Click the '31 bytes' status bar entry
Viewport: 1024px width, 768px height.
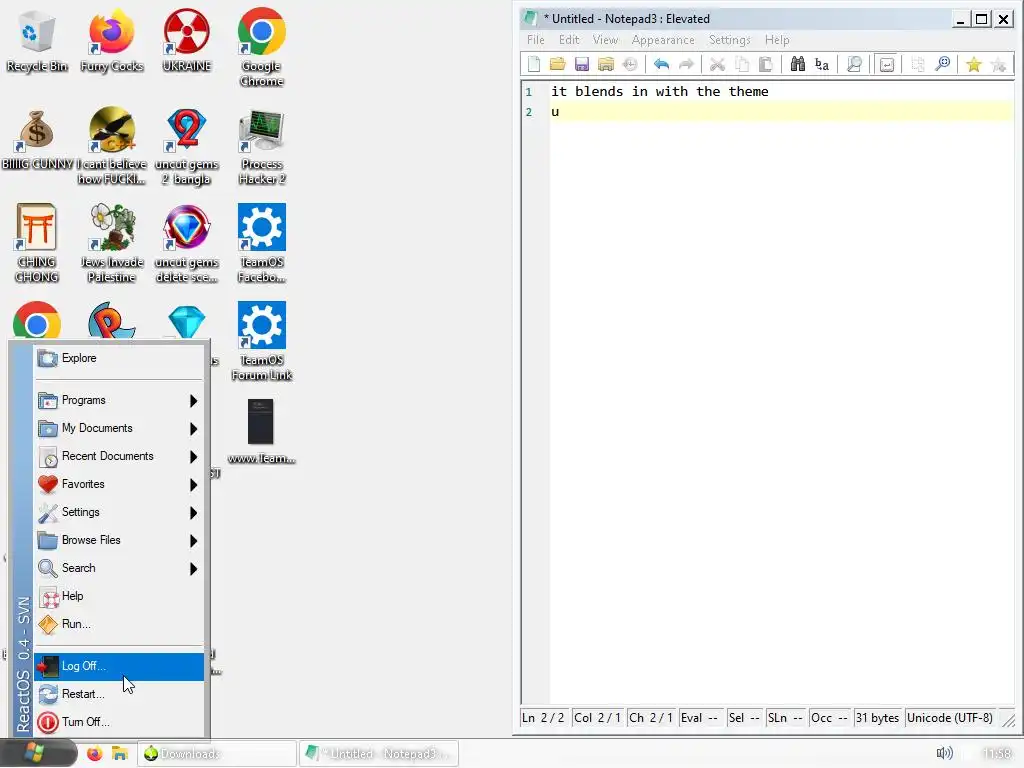pyautogui.click(x=877, y=718)
